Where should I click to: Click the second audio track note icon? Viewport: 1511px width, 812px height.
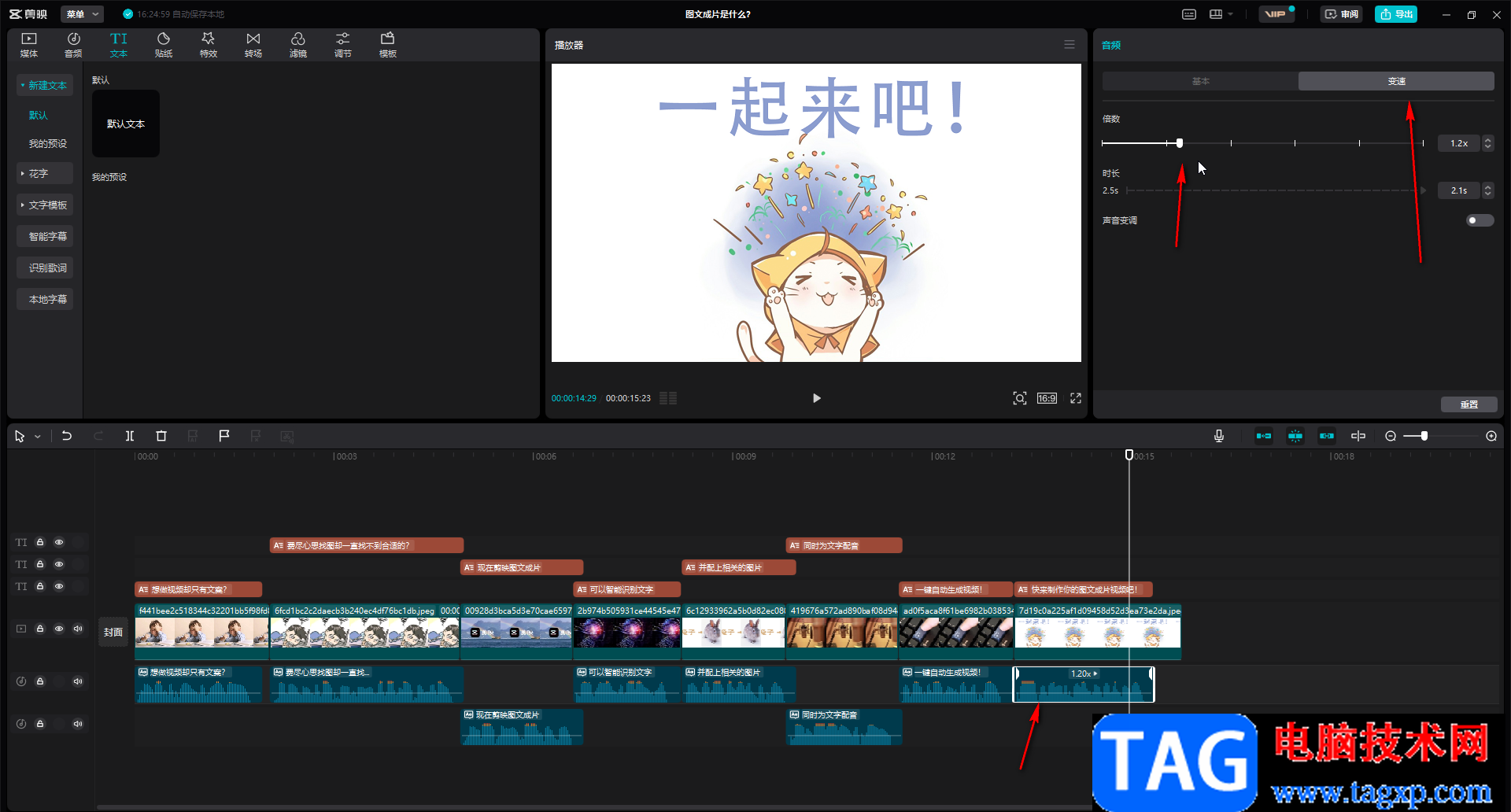pos(21,724)
